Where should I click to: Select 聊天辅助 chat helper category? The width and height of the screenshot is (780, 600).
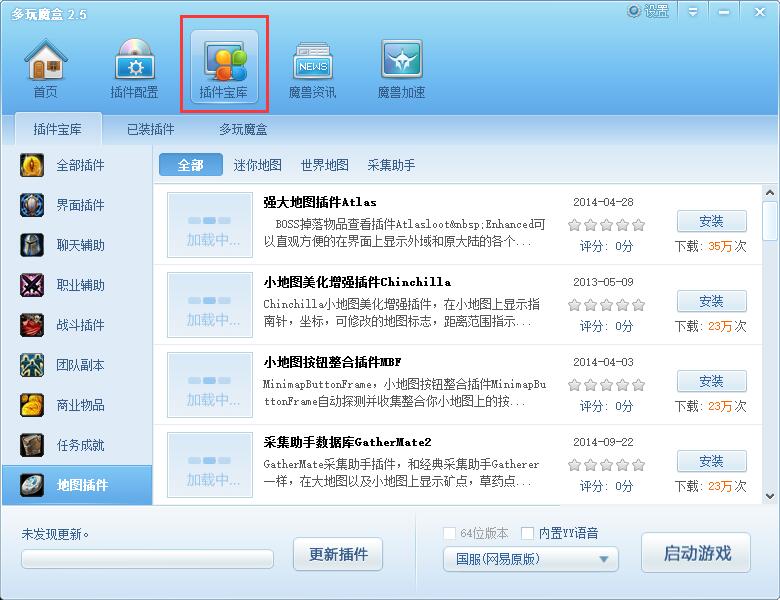click(x=78, y=245)
